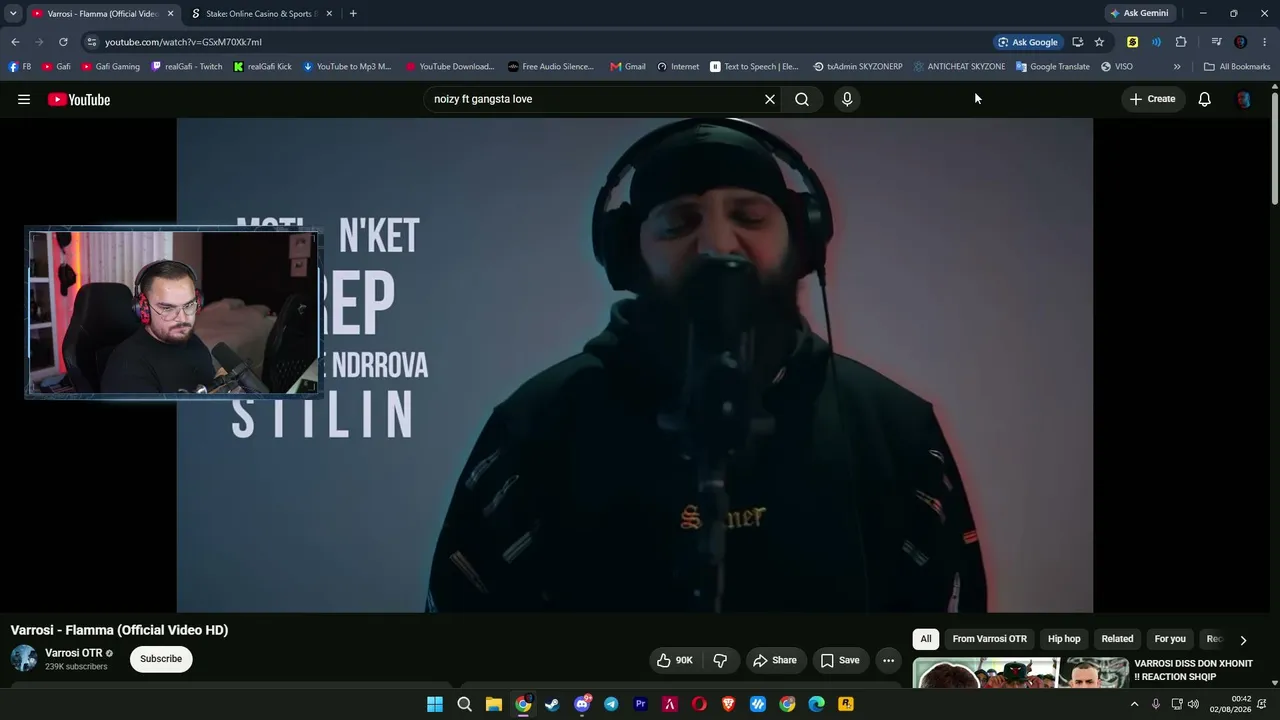Open the realGafi - Twitch bookmark
Screen dimensions: 1280x720
187,67
